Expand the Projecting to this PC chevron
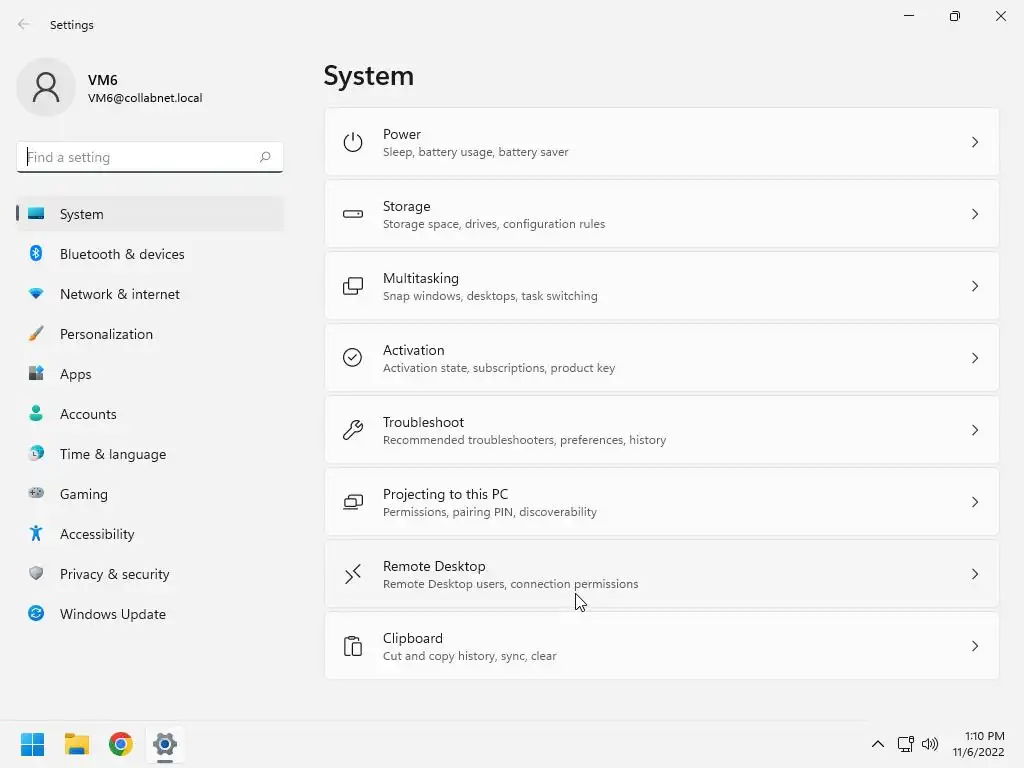 pyautogui.click(x=974, y=502)
